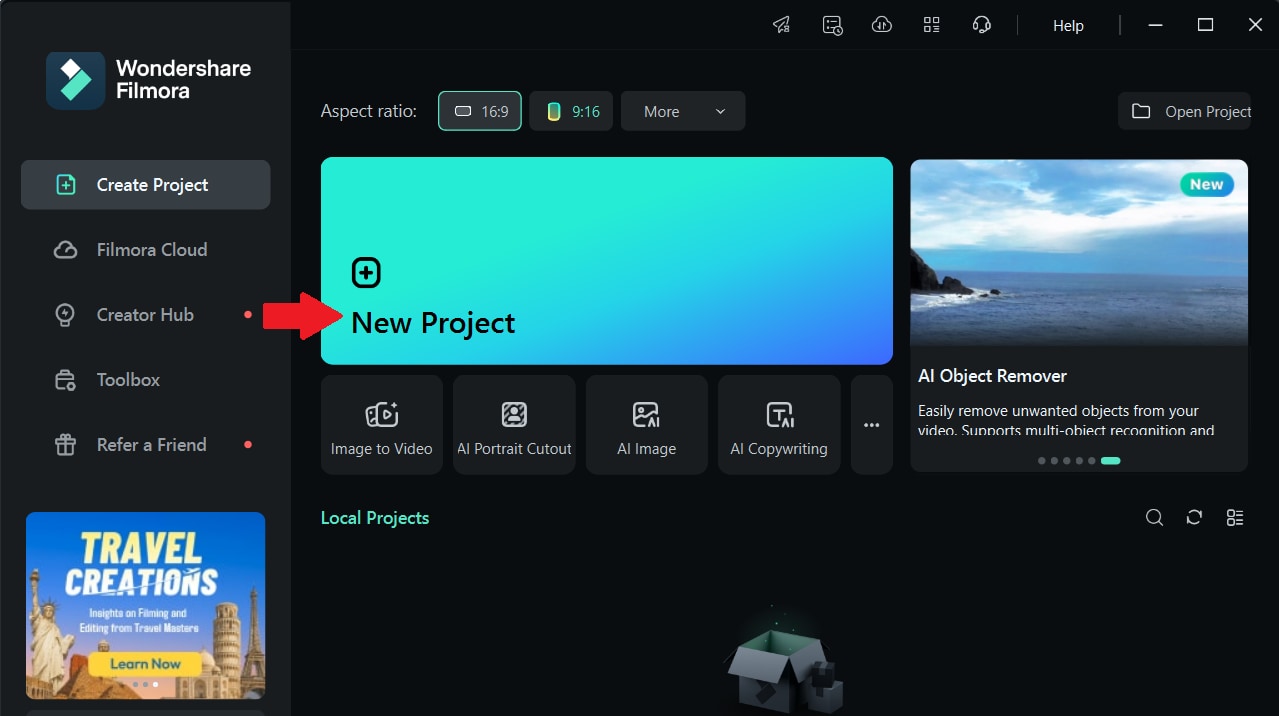Refresh the local projects list
1279x716 pixels.
coord(1194,517)
